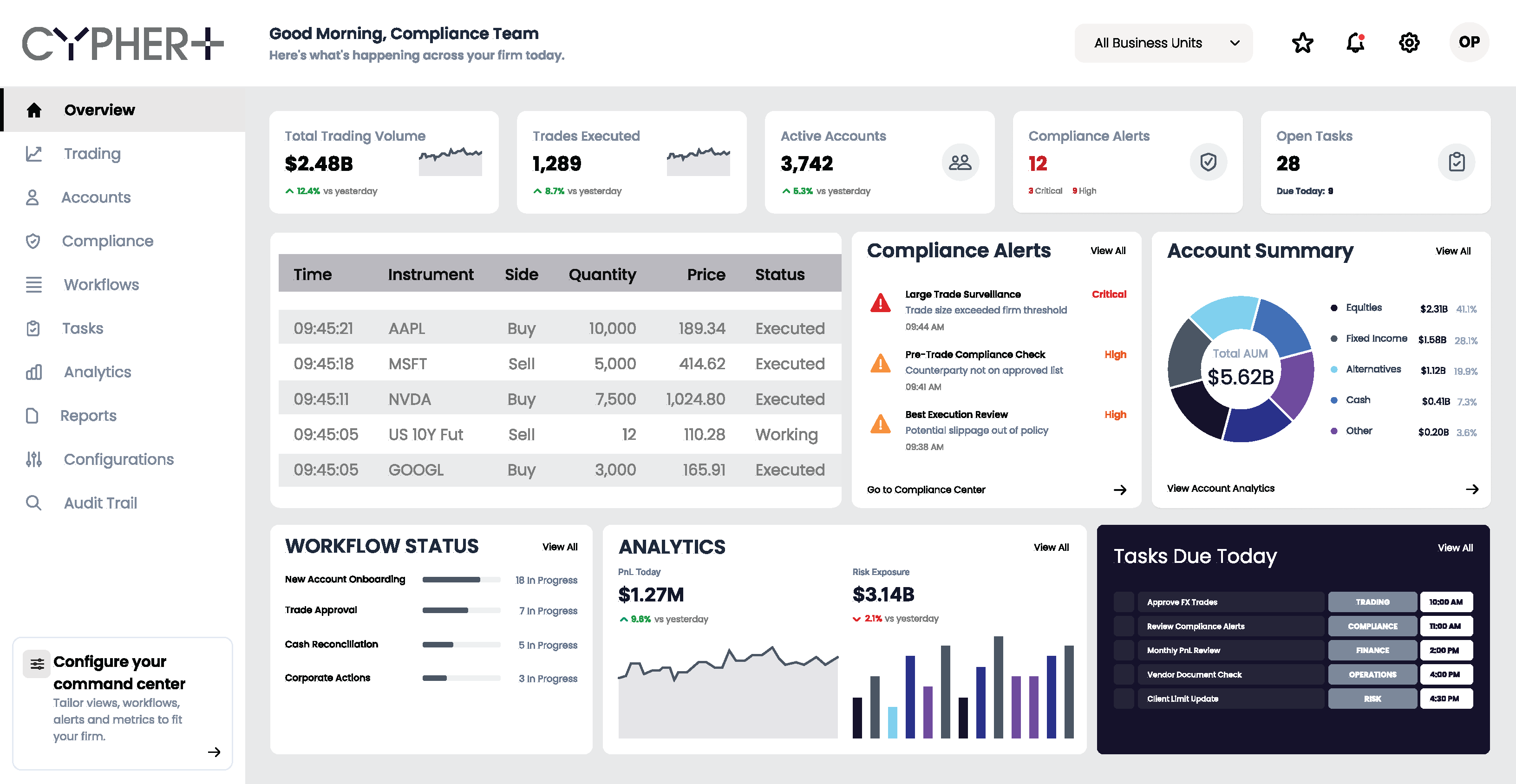This screenshot has height=784, width=1516.
Task: Click the US 10Y Fut trade row
Action: pyautogui.click(x=560, y=434)
